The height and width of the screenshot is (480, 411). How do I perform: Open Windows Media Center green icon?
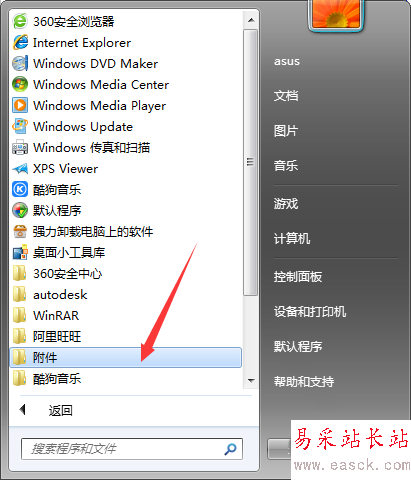coord(20,85)
